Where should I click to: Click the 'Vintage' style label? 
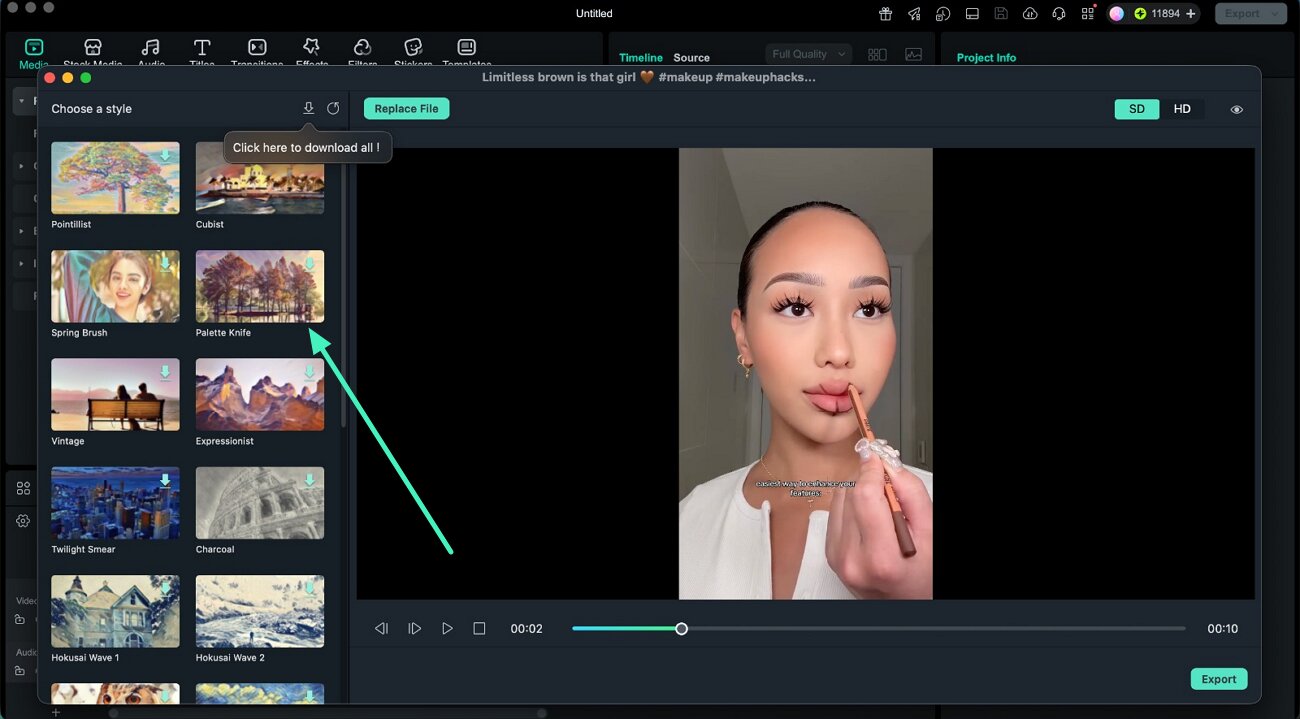68,441
